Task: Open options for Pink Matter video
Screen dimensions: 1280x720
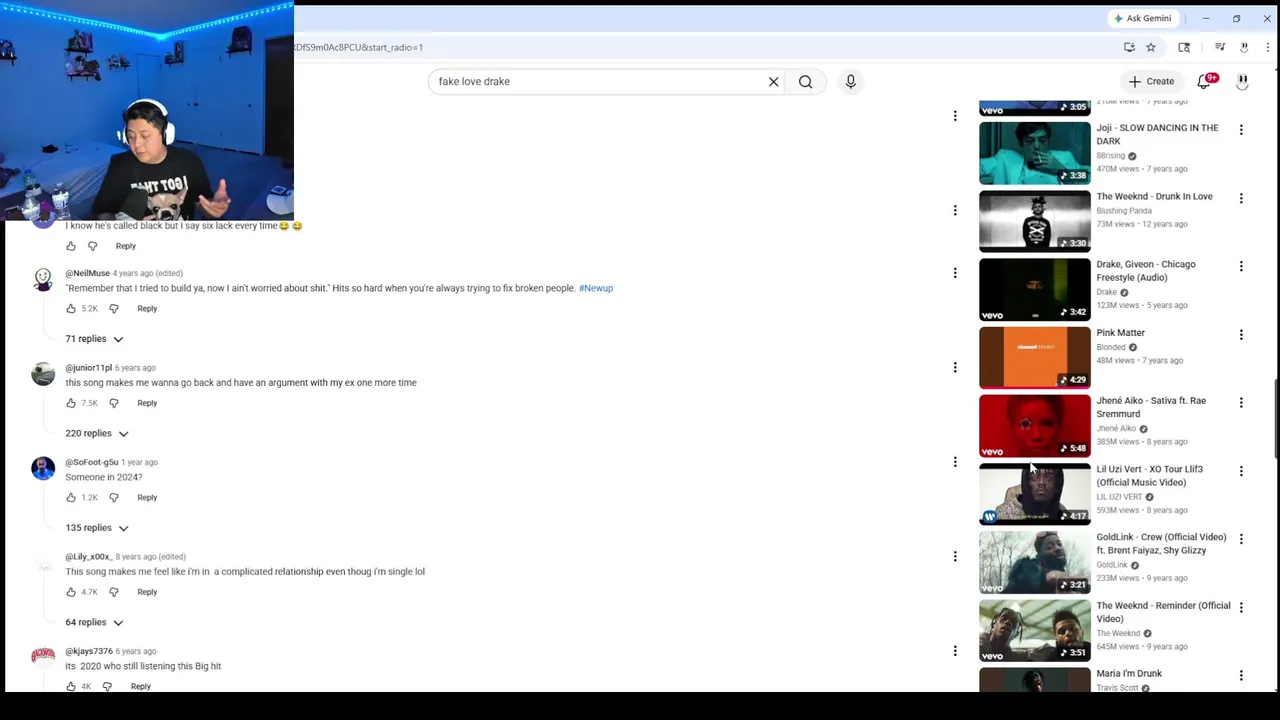Action: [x=1241, y=334]
